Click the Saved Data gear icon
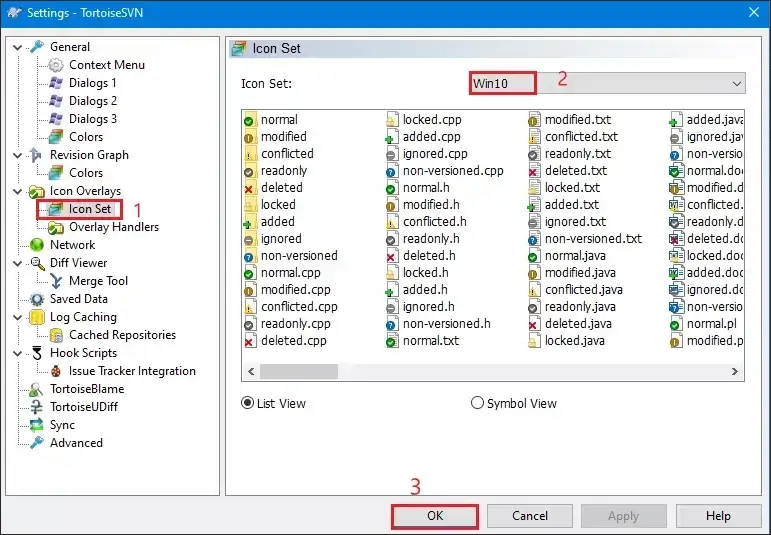 click(37, 299)
